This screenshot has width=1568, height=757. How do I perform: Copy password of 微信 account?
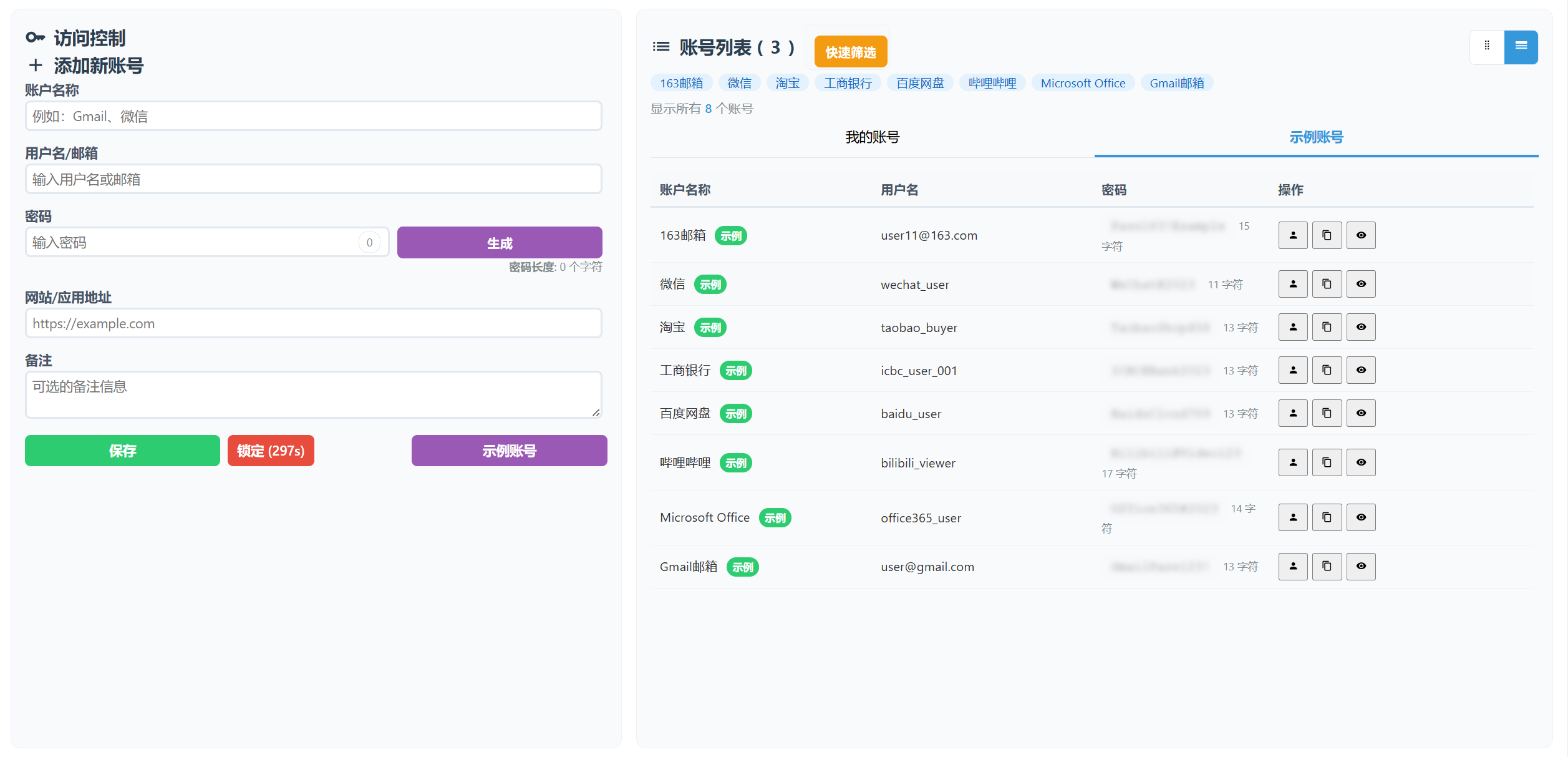[x=1327, y=284]
